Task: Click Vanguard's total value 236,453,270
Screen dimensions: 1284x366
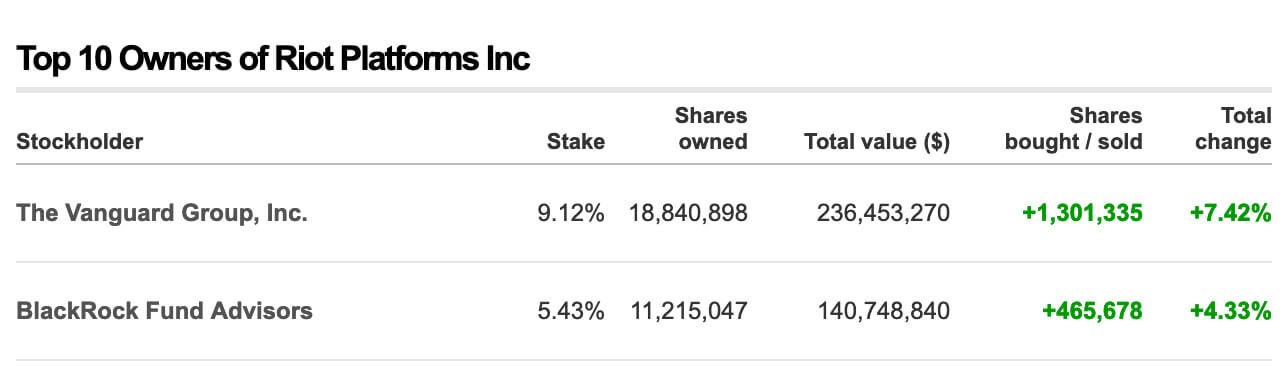Action: coord(883,213)
